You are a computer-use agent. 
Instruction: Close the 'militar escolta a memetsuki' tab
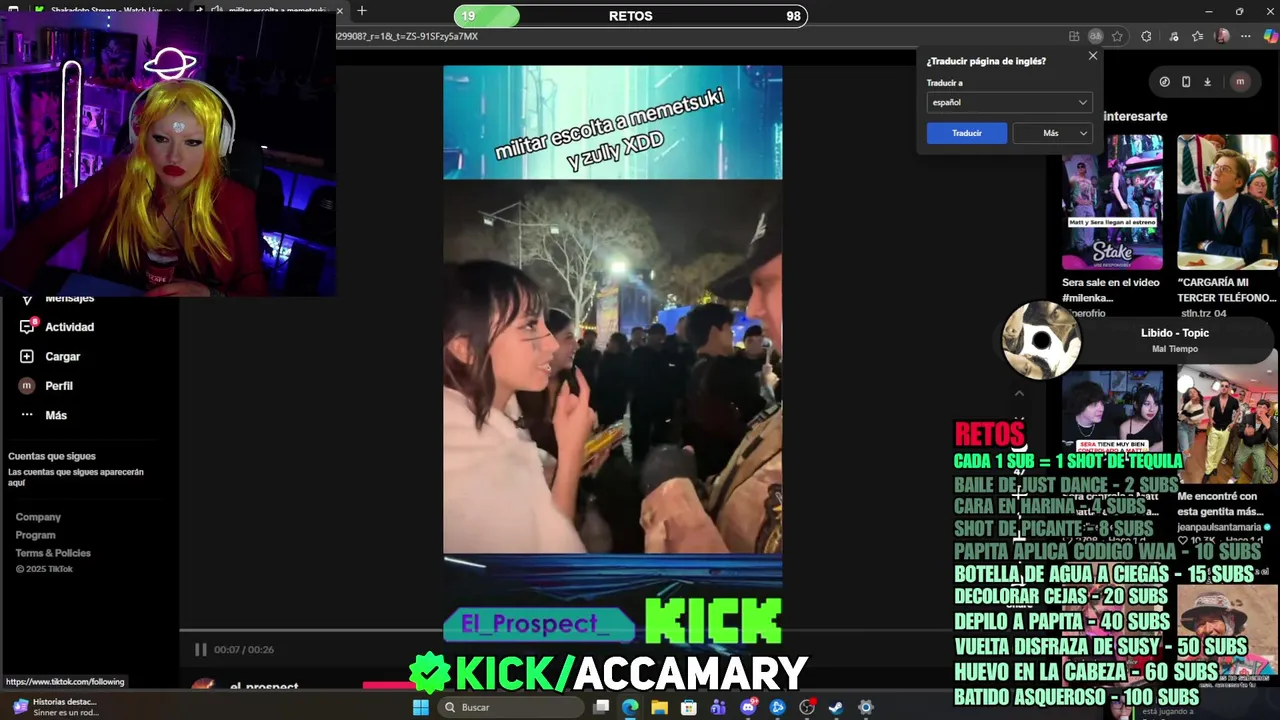pyautogui.click(x=340, y=11)
